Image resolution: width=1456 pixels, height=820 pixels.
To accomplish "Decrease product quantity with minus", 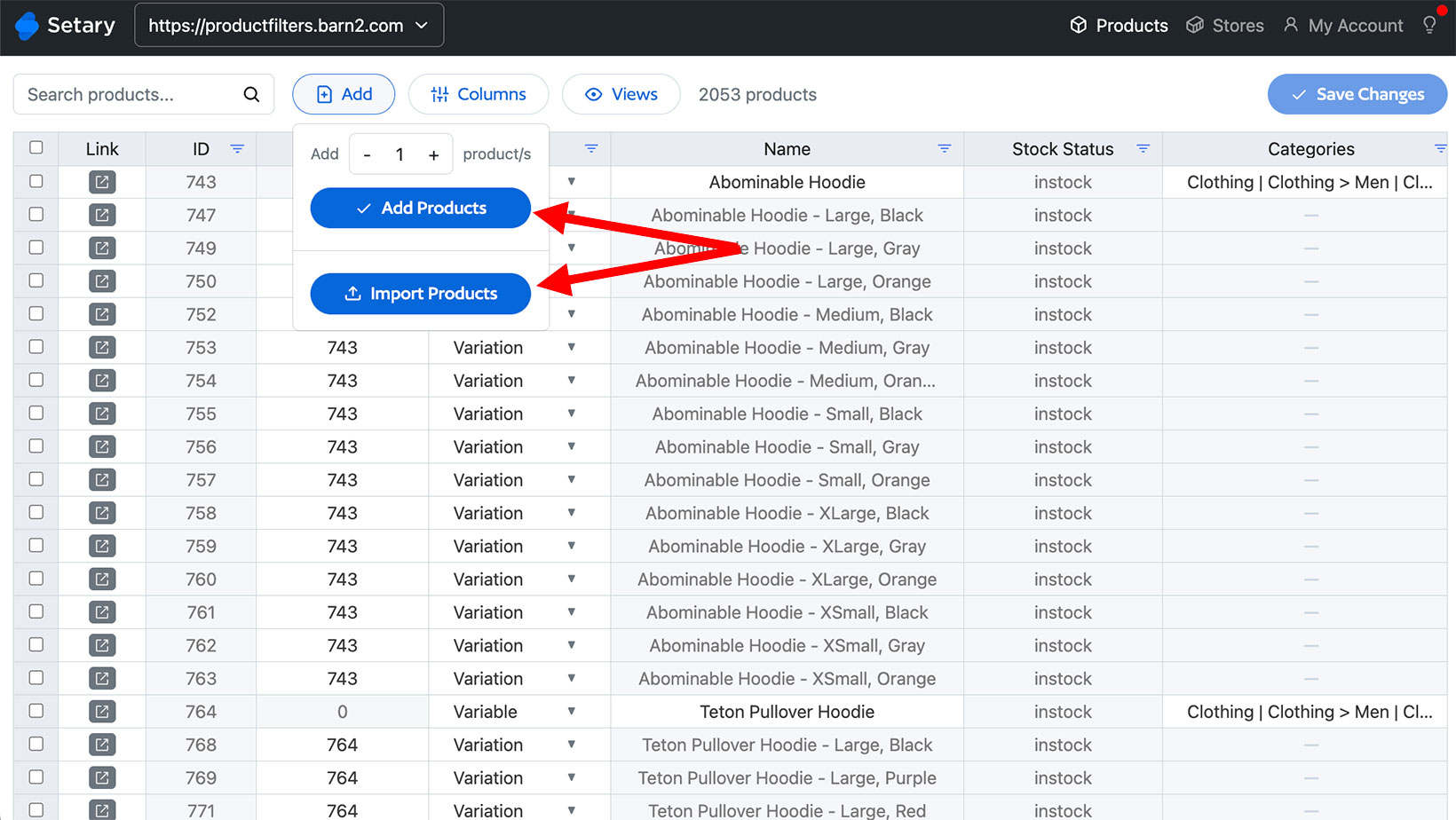I will point(367,154).
